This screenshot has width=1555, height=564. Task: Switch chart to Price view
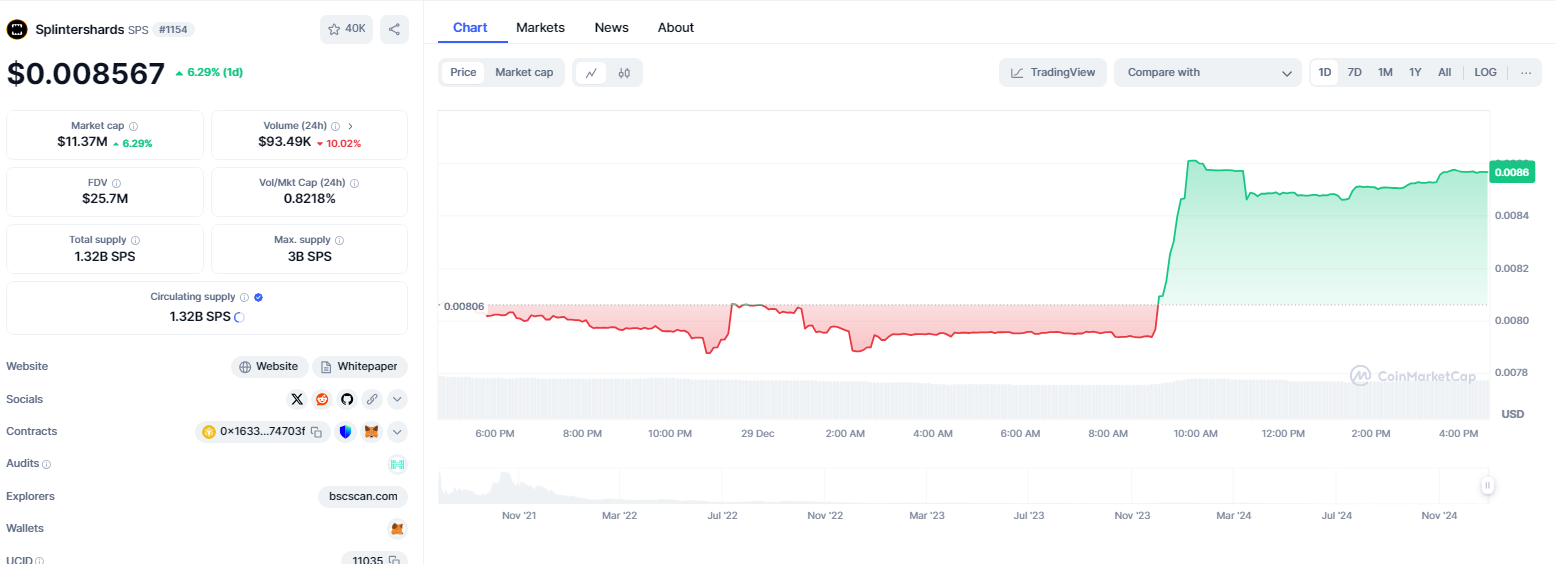click(463, 72)
